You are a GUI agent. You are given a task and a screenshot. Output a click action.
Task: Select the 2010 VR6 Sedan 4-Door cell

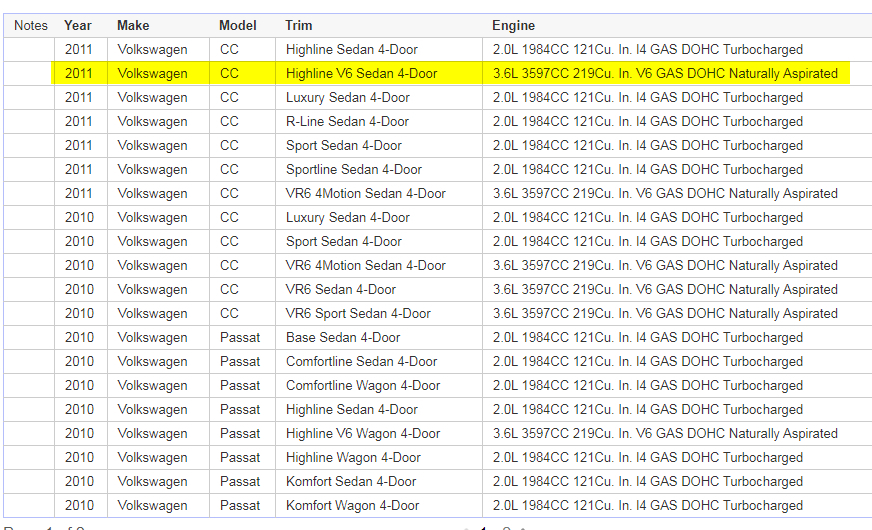(x=341, y=289)
